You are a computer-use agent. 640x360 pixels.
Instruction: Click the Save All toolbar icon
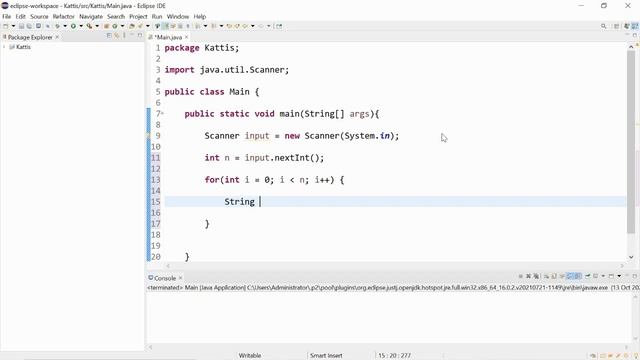29,26
